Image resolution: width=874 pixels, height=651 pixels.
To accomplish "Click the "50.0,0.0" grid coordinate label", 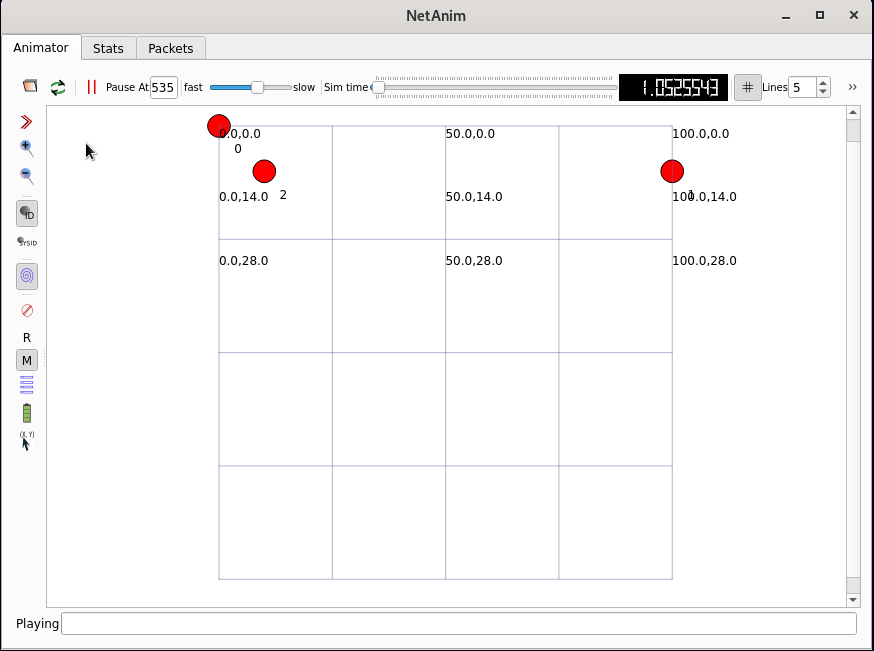I will pos(470,134).
